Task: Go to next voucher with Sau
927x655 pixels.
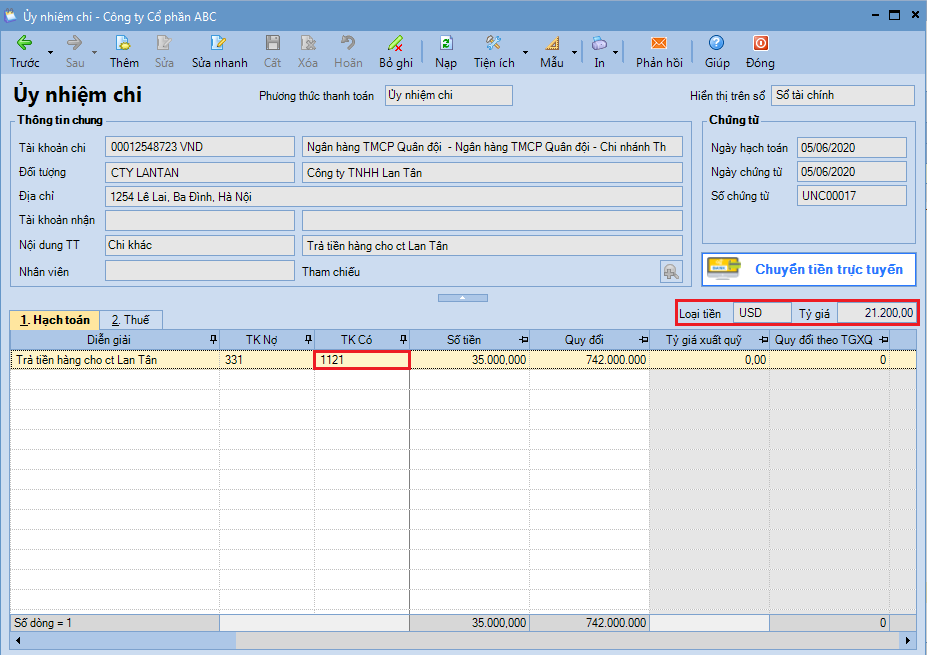Action: 74,51
